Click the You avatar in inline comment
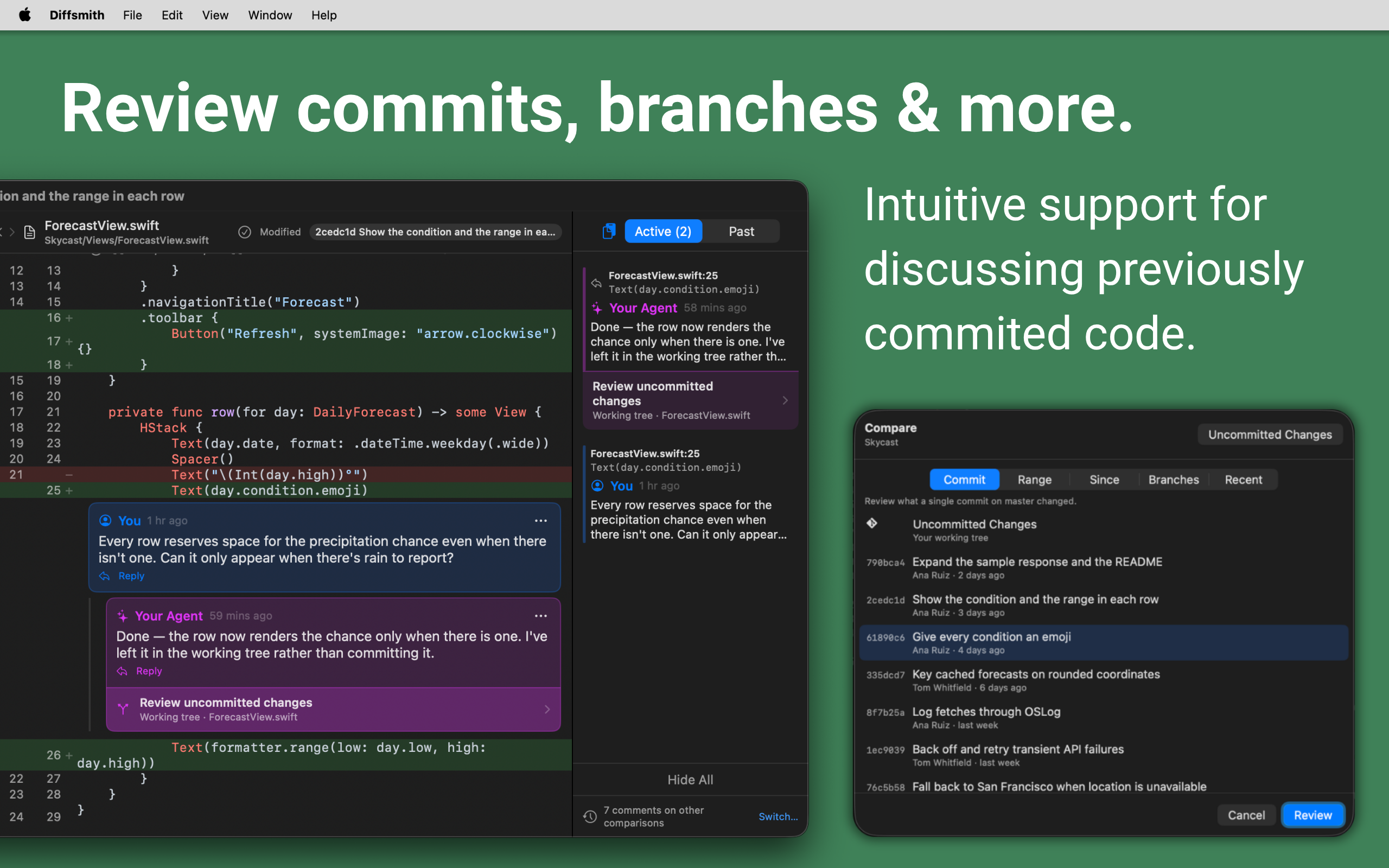This screenshot has height=868, width=1389. tap(106, 521)
